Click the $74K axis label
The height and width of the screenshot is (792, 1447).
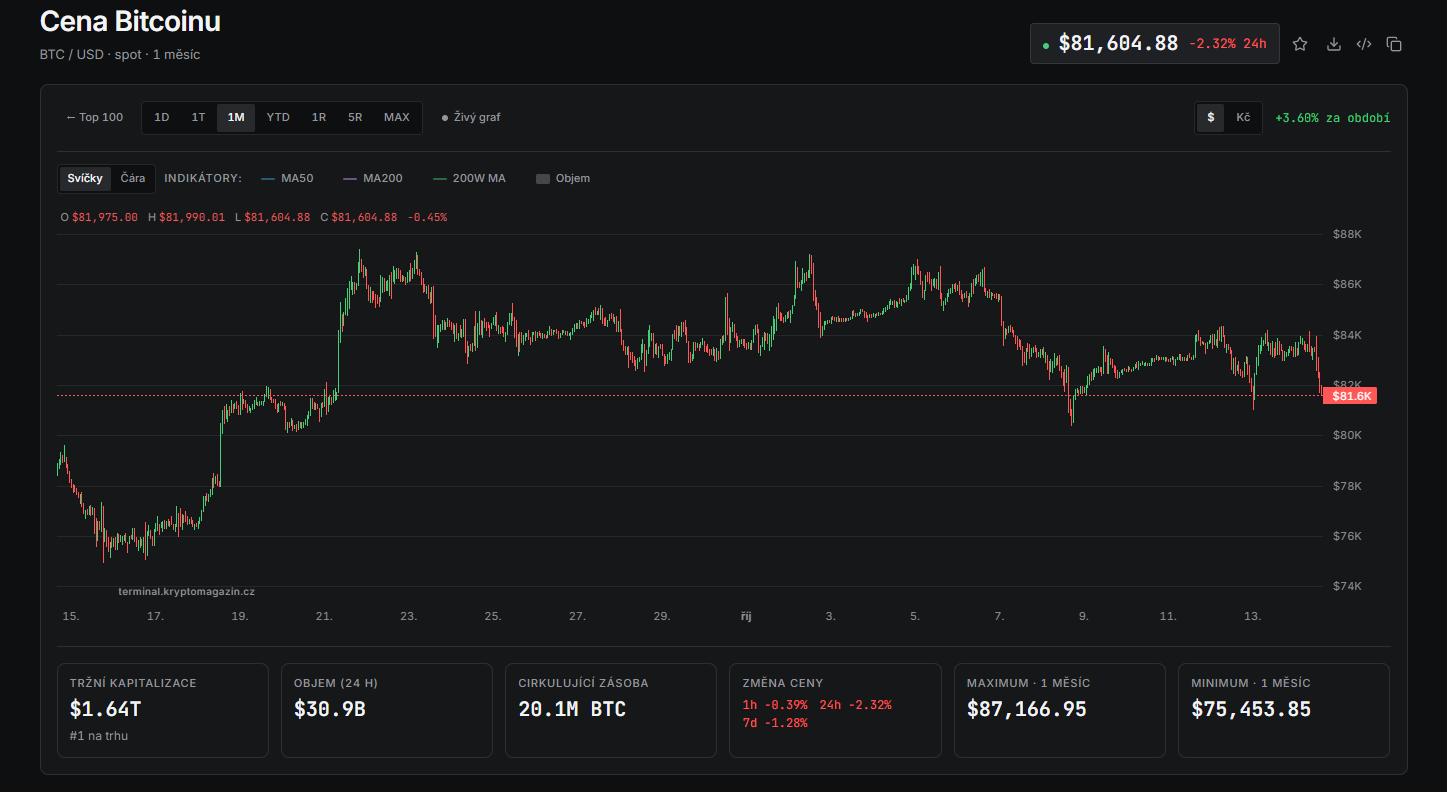pos(1347,586)
